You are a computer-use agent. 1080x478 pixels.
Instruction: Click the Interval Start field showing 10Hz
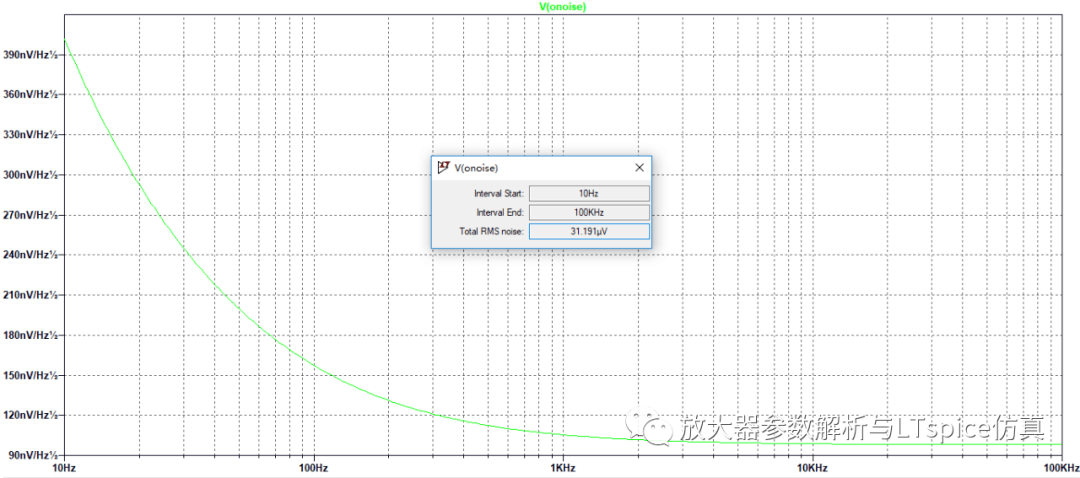(x=588, y=194)
